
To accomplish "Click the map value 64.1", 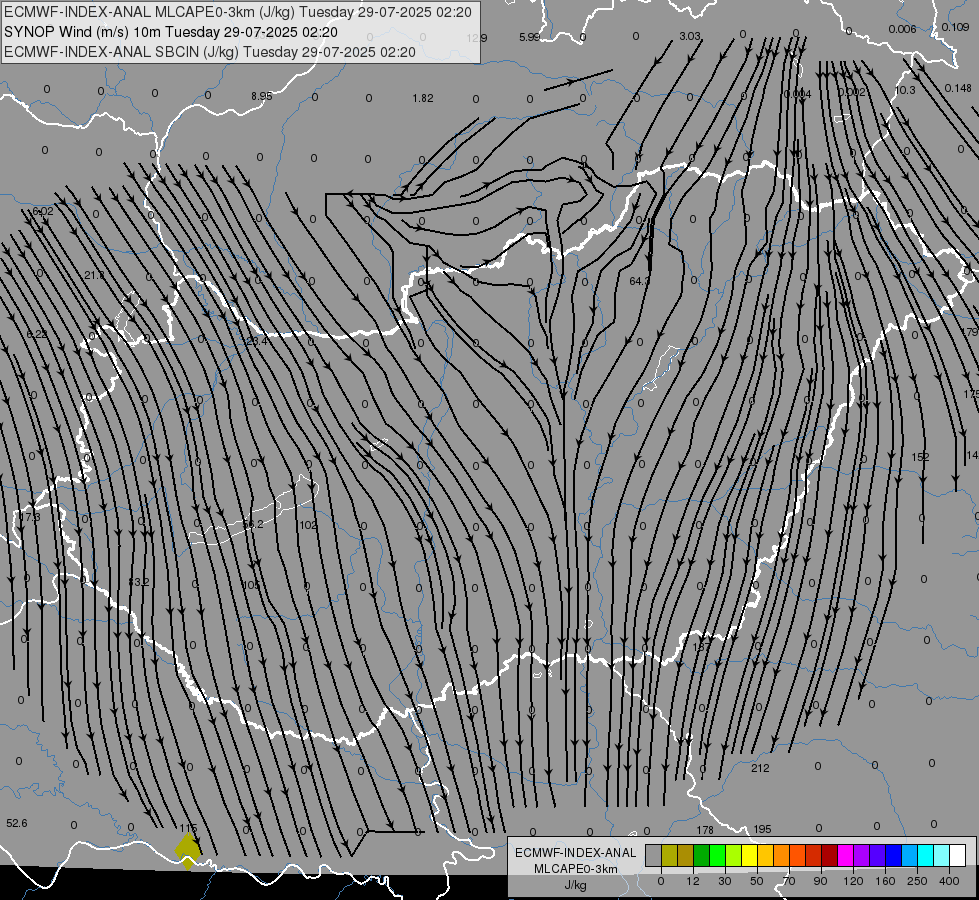I will tap(639, 282).
